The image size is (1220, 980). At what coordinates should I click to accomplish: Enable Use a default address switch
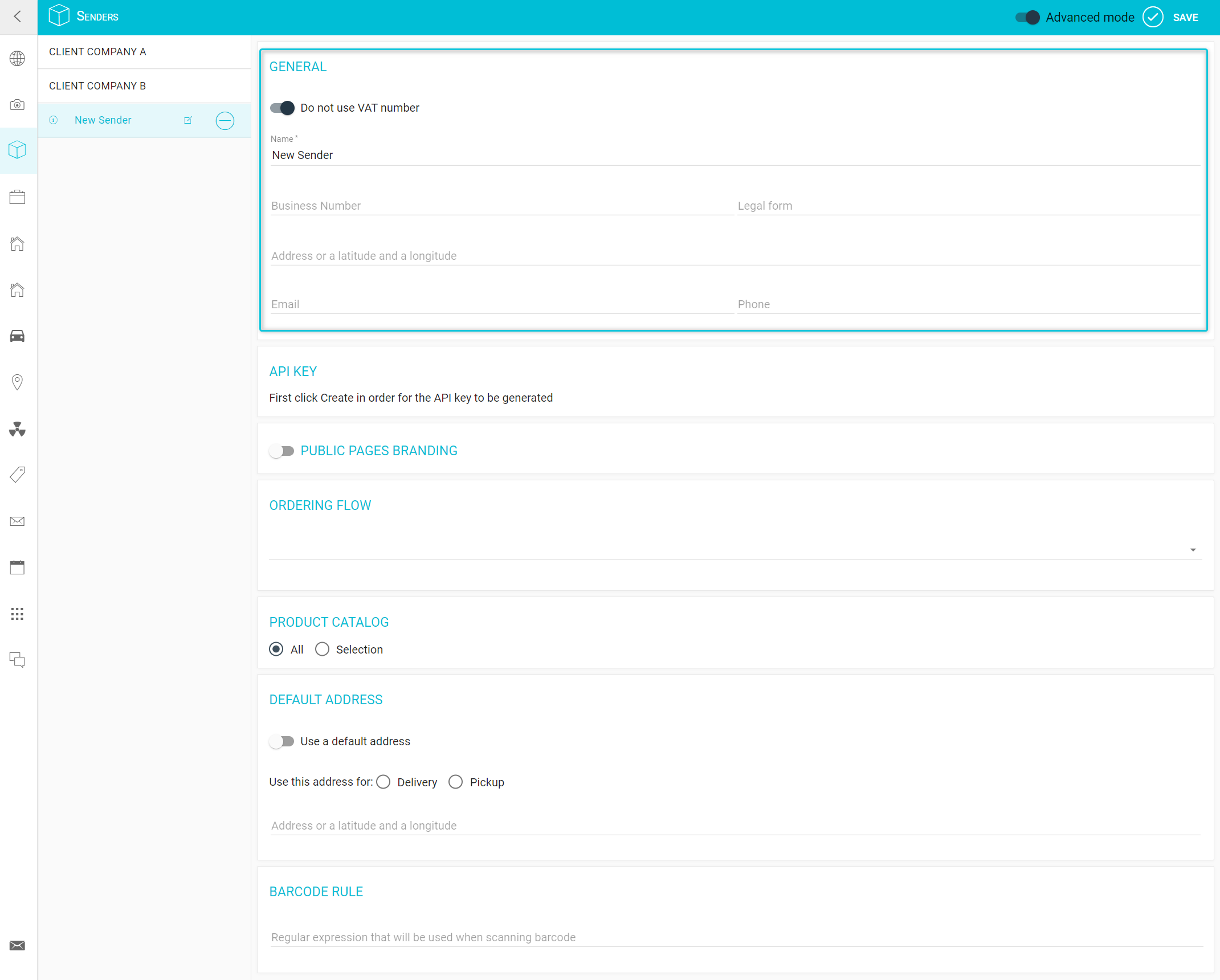point(281,742)
